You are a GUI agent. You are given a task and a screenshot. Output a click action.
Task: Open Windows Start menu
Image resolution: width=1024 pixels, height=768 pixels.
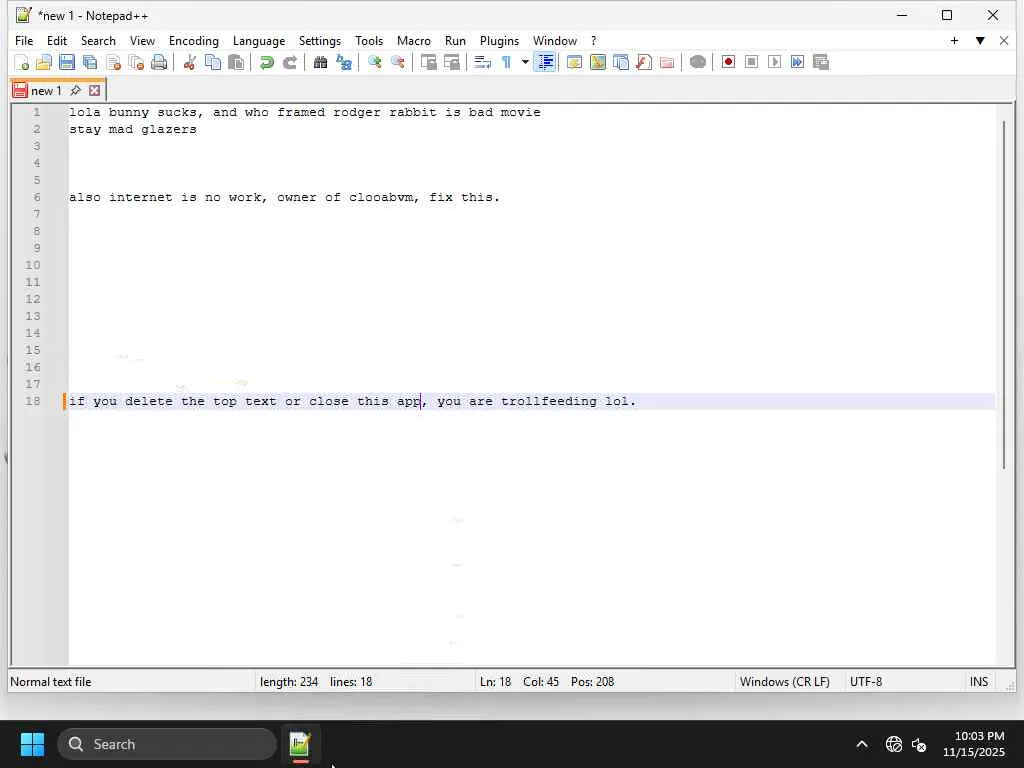coord(32,744)
